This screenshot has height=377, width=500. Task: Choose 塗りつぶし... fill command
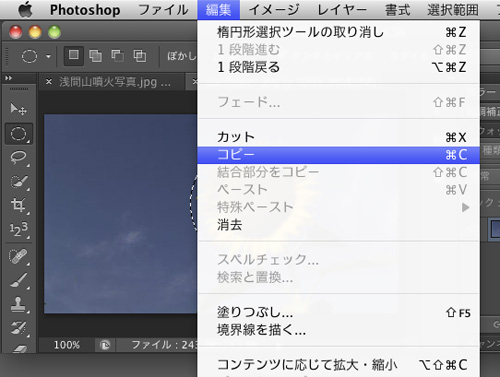338,313
